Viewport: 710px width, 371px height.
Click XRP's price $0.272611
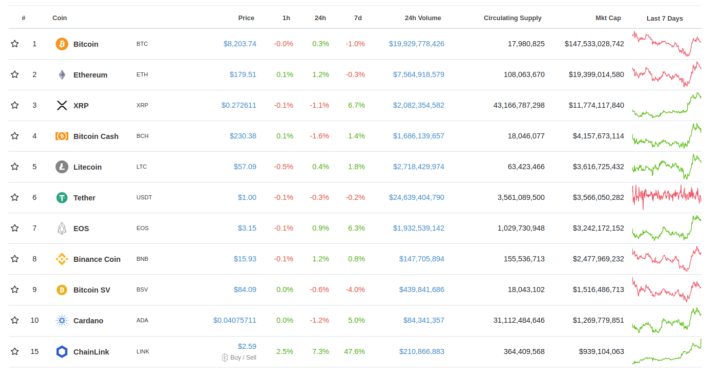pos(239,105)
